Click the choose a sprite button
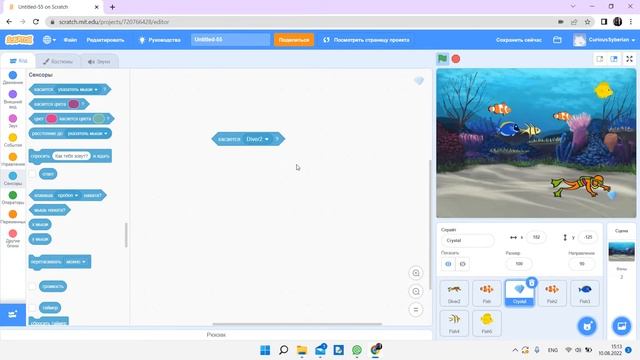This screenshot has height=360, width=640. pos(587,326)
